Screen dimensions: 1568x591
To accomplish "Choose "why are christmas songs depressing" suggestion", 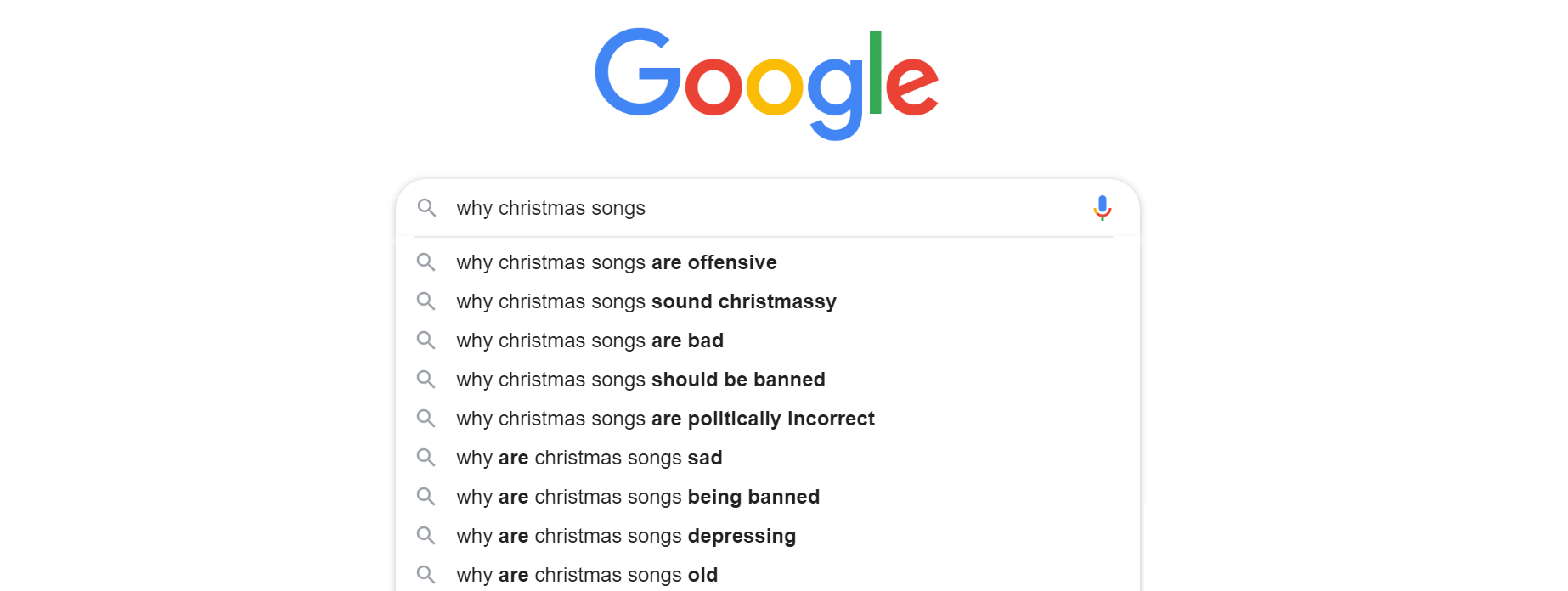I will point(625,536).
